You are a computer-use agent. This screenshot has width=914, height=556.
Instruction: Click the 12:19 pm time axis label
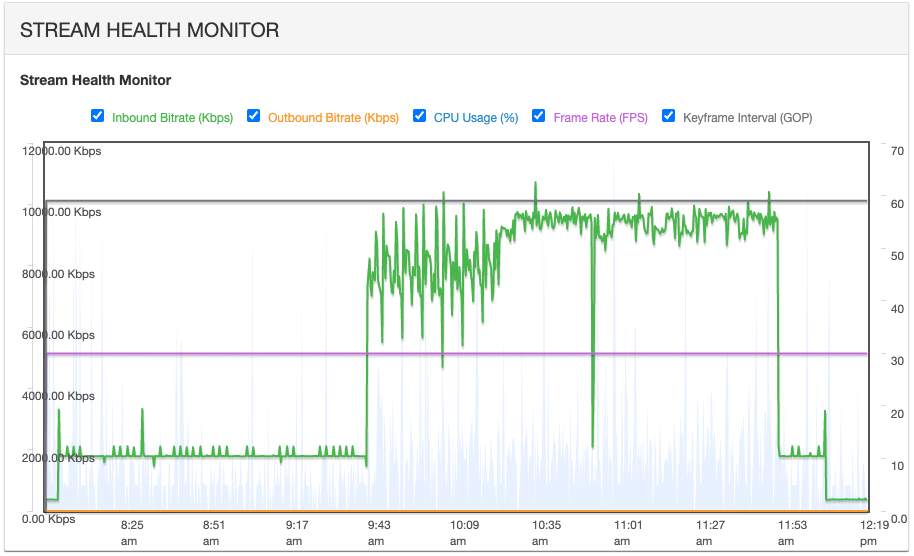point(874,531)
